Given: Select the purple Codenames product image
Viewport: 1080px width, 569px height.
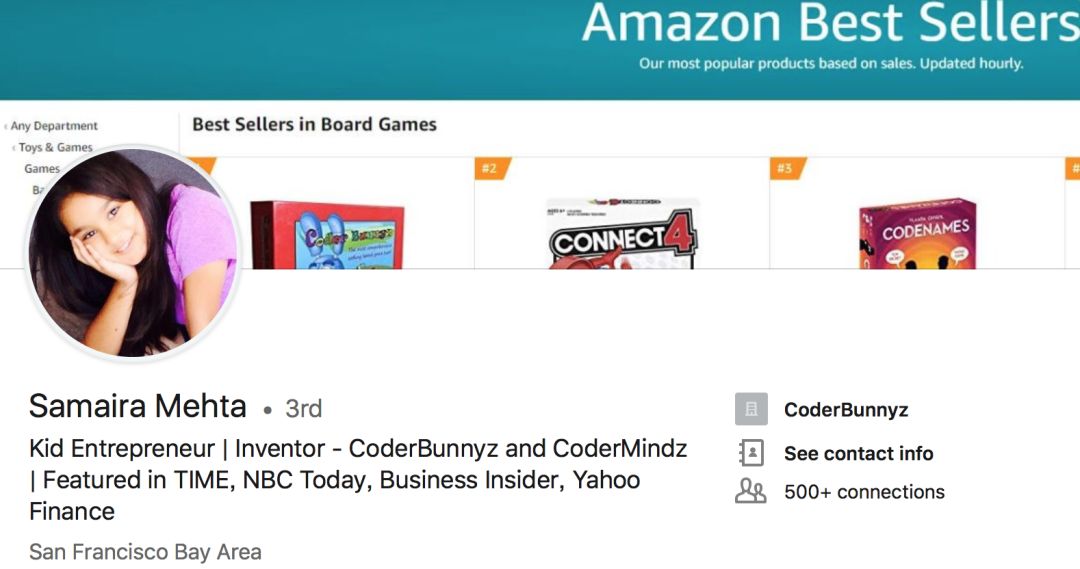Looking at the screenshot, I should tap(917, 235).
